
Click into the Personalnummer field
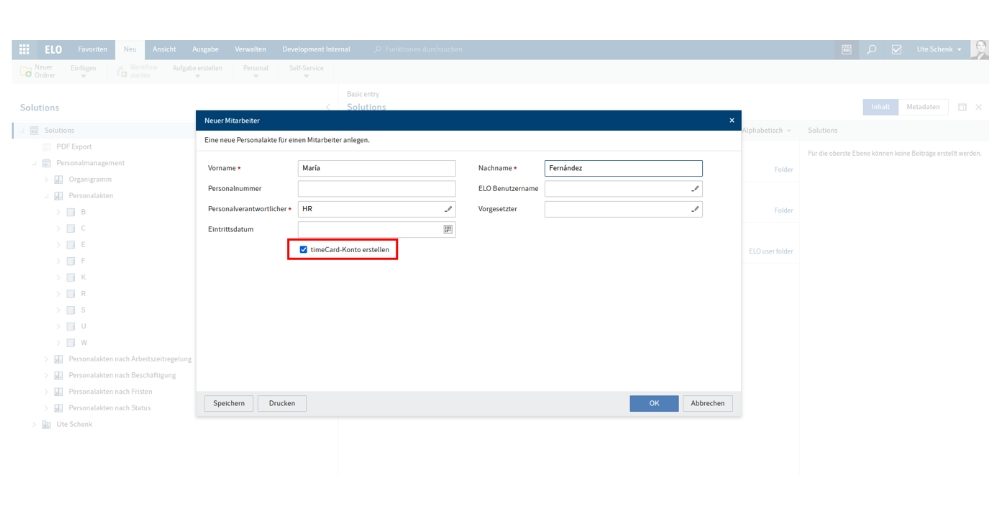pyautogui.click(x=377, y=189)
